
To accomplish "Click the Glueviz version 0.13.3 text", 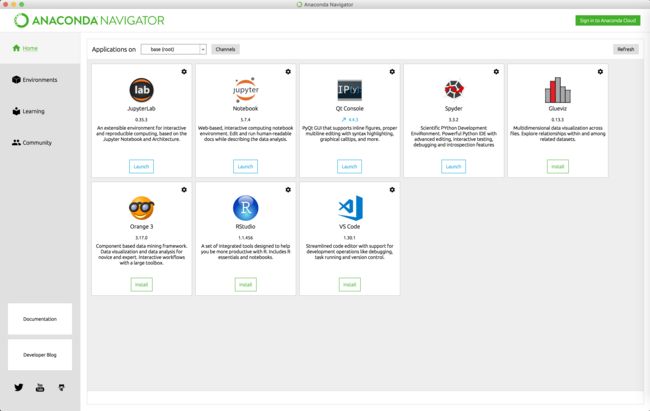I will click(x=558, y=119).
